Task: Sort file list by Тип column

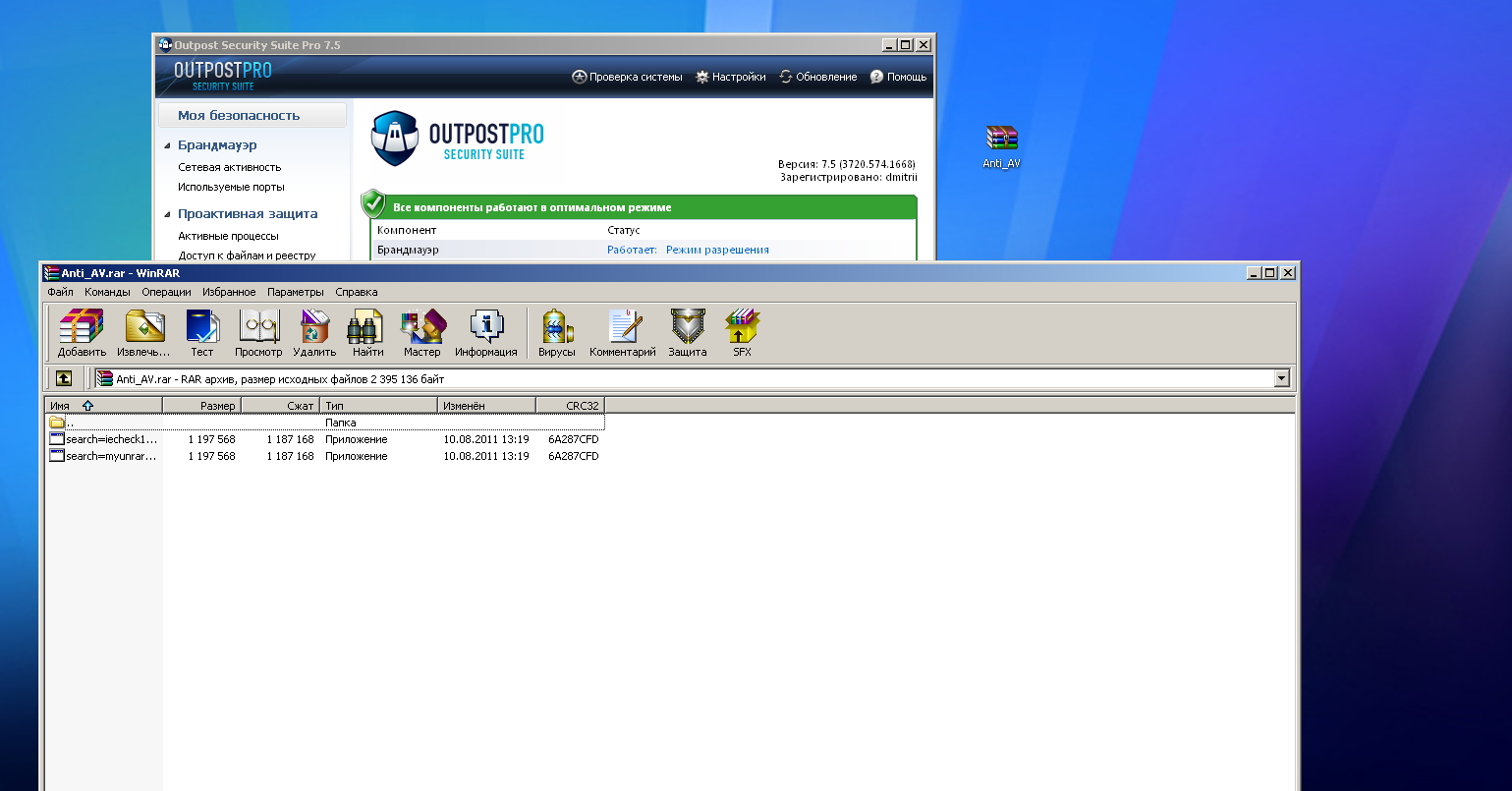Action: tap(378, 405)
